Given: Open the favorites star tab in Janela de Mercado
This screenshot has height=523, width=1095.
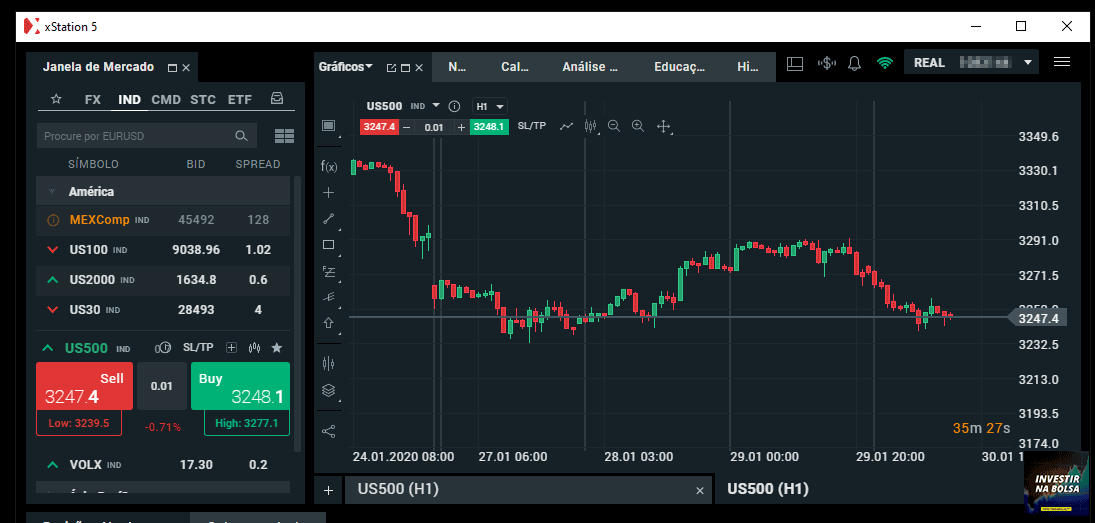Looking at the screenshot, I should [57, 99].
